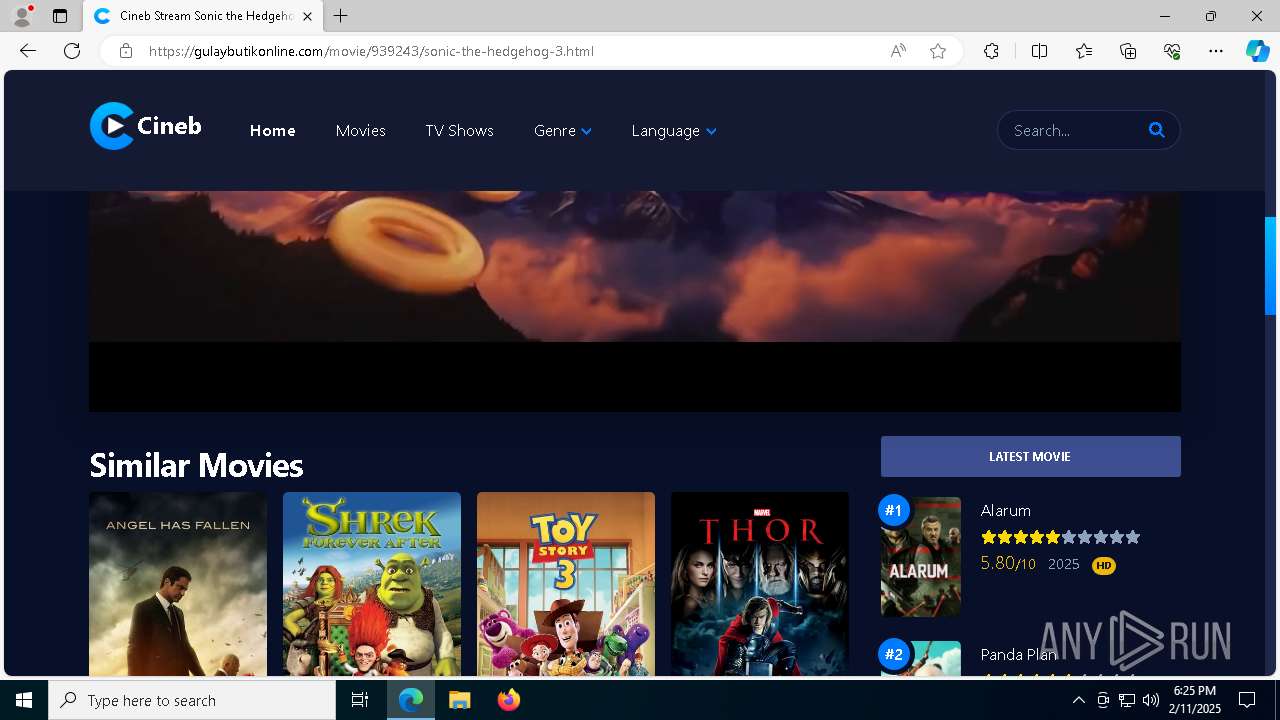
Task: Open the Favorites list
Action: click(1084, 51)
